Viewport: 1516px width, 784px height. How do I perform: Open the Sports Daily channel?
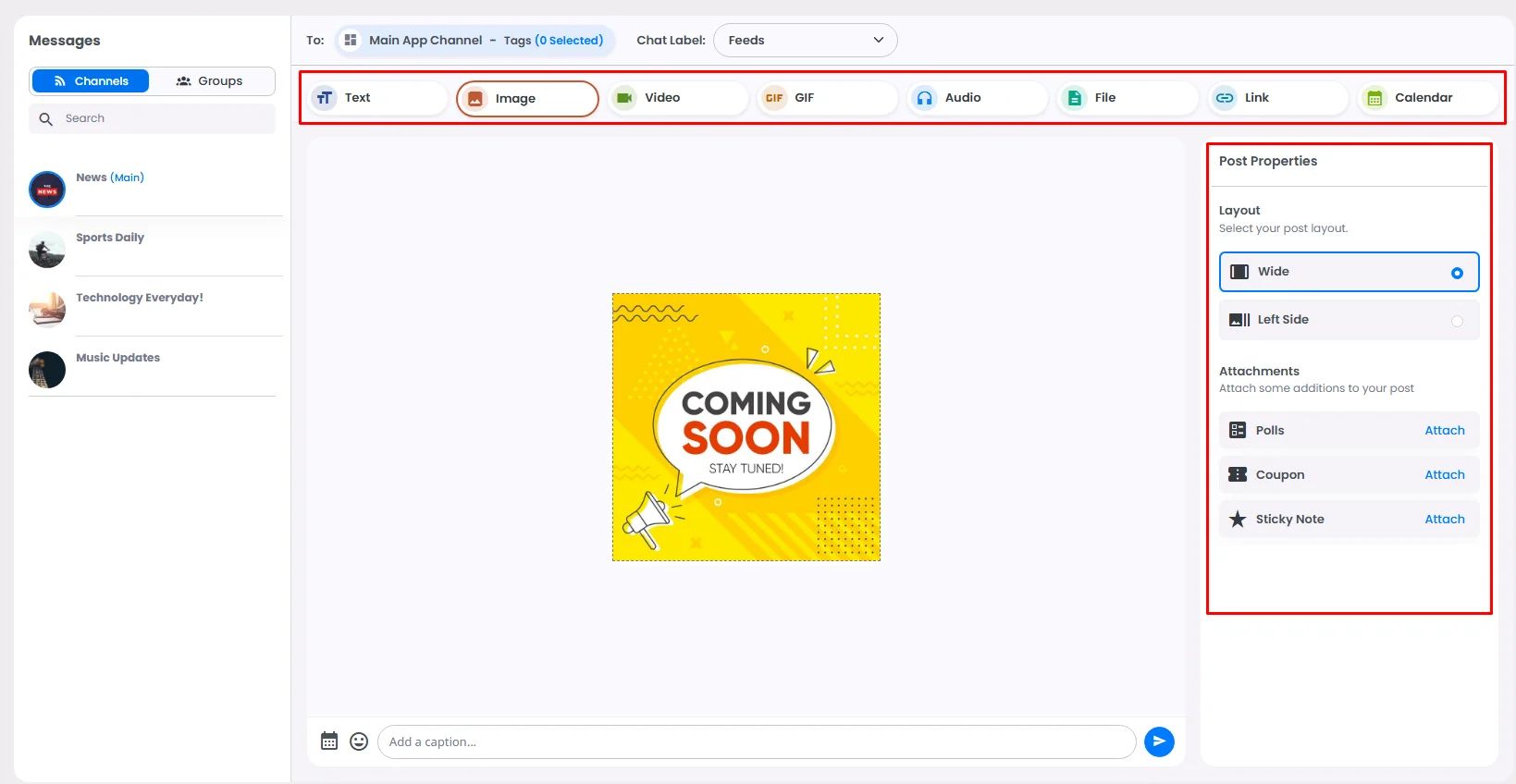pyautogui.click(x=110, y=239)
